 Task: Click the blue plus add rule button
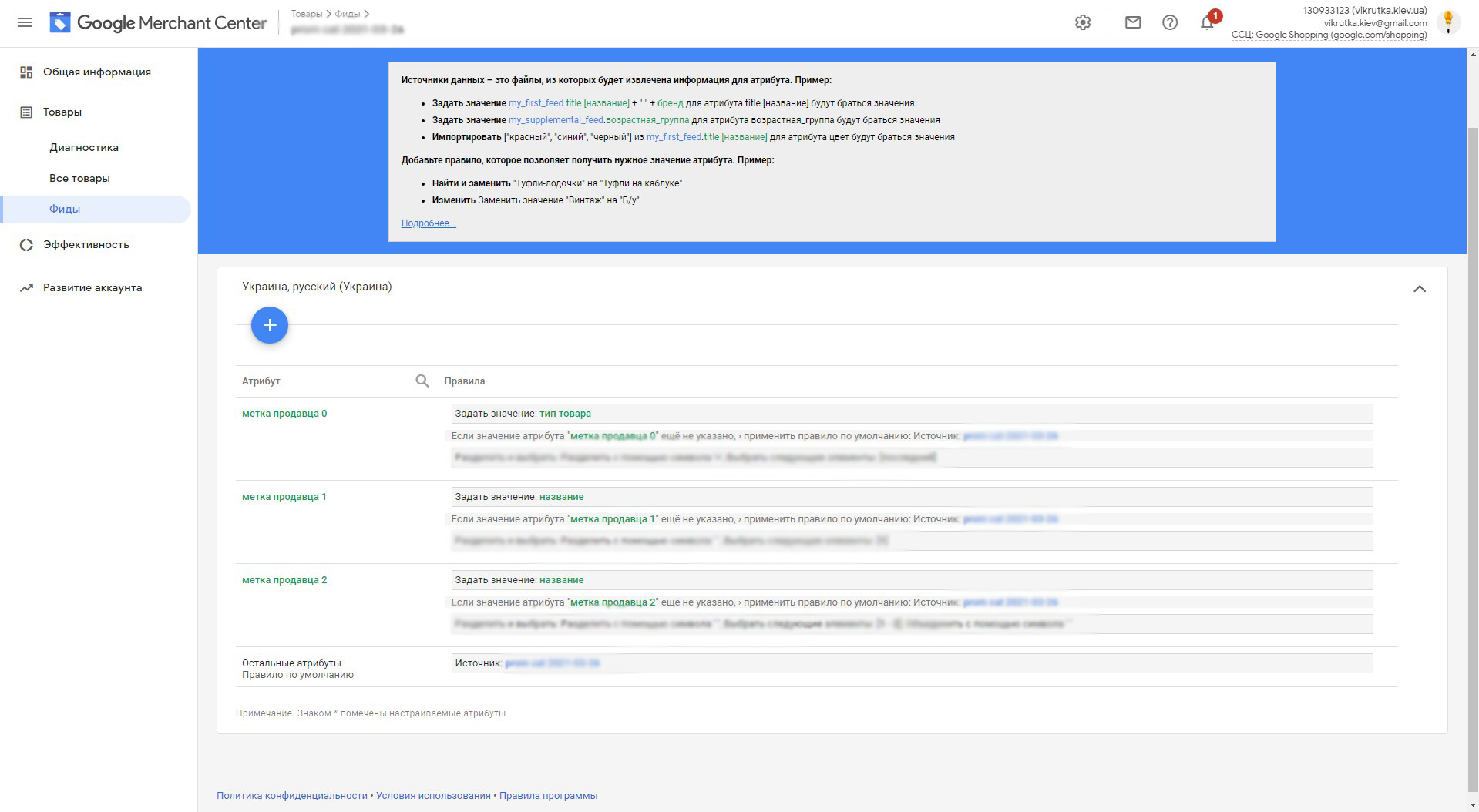[270, 325]
